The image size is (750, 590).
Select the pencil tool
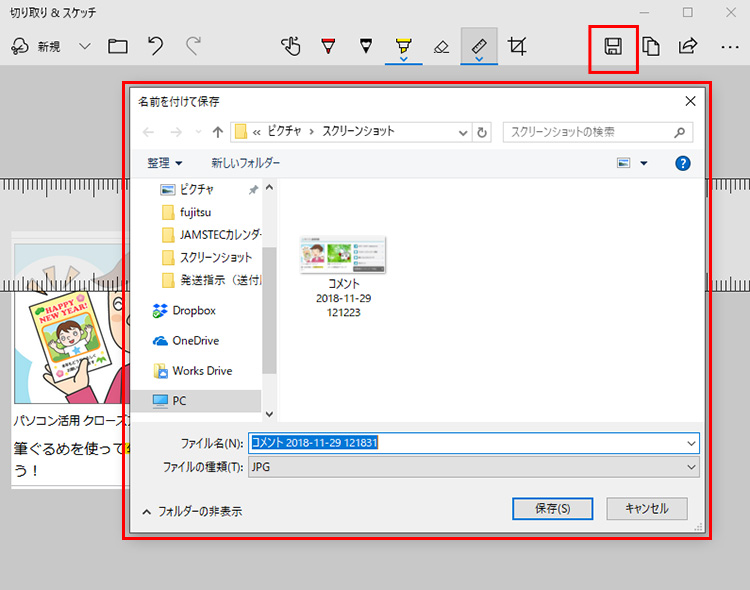365,46
